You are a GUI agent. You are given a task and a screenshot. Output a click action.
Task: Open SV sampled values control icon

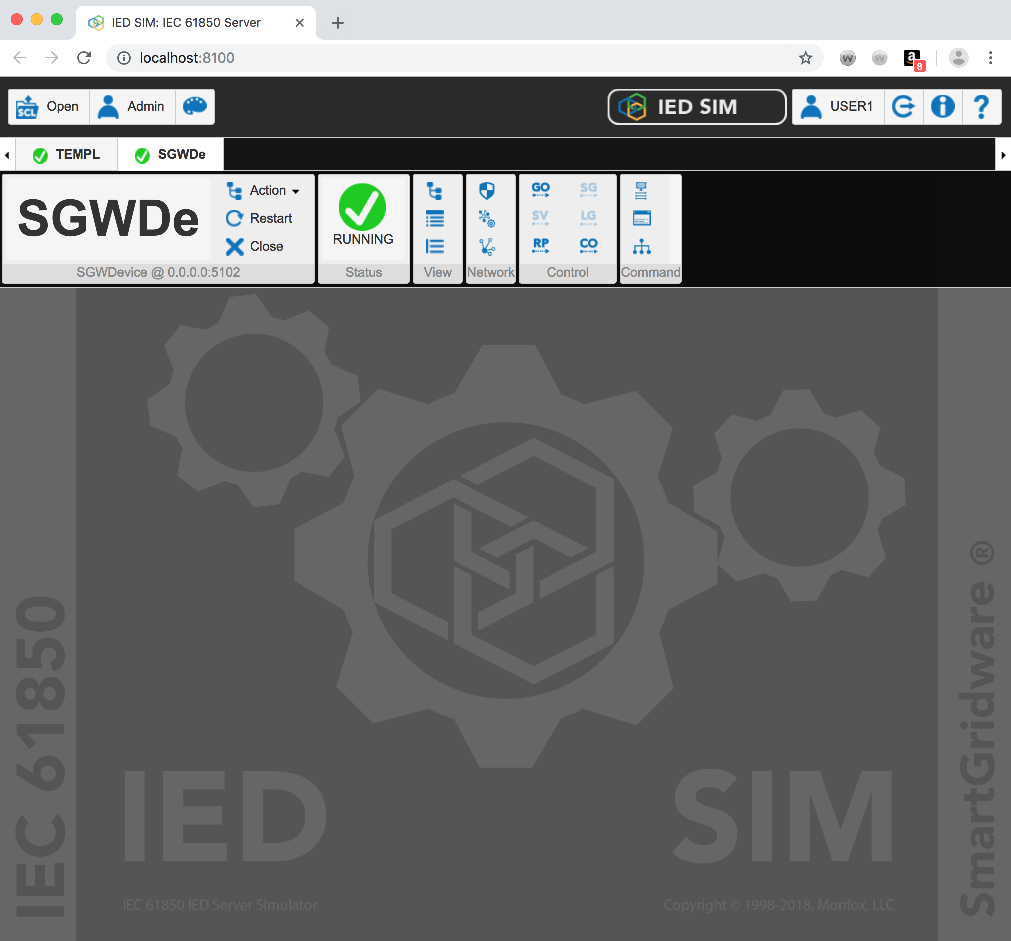pyautogui.click(x=540, y=217)
